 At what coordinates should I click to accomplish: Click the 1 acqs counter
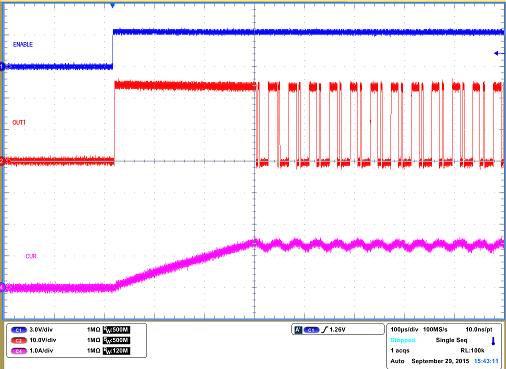coord(400,351)
